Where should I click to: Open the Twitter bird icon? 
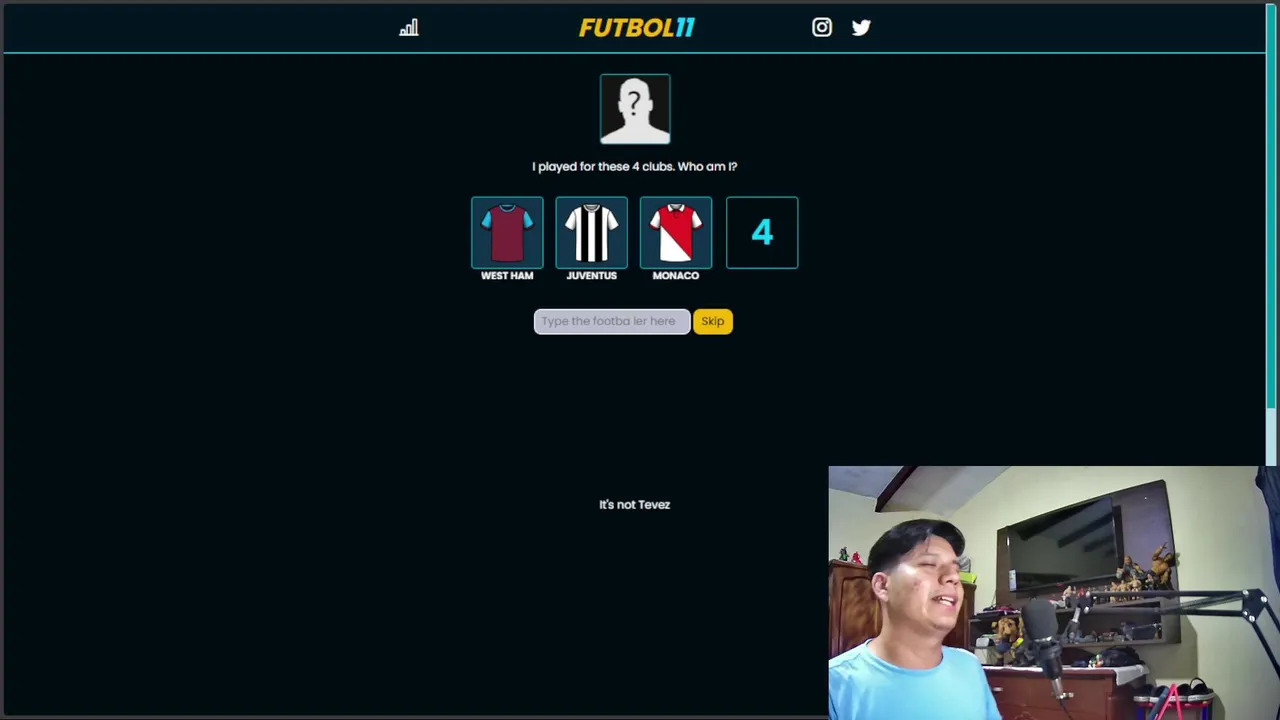861,28
